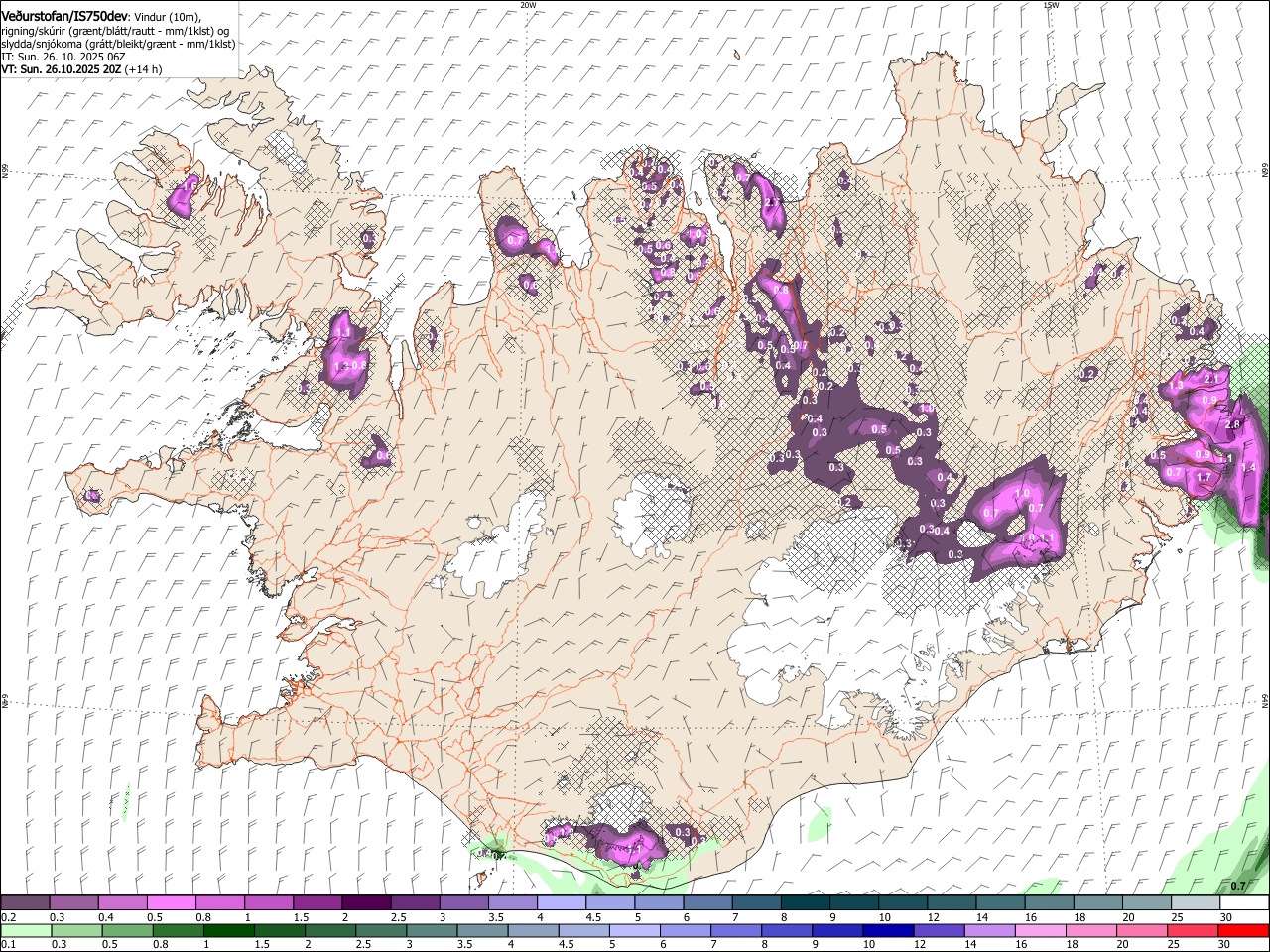Pick lower legend swatch starting at 20
Viewport: 1270px width, 952px height.
pyautogui.click(x=1140, y=930)
